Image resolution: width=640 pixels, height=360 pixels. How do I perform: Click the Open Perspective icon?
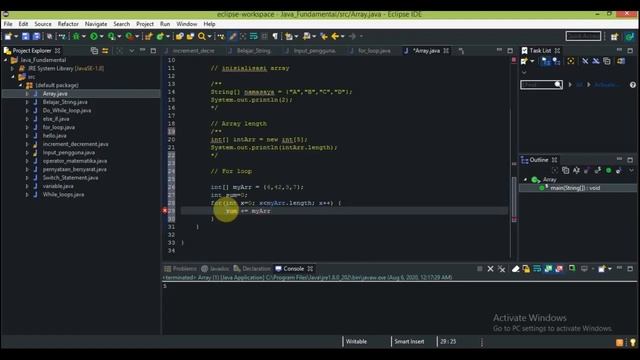[x=614, y=36]
